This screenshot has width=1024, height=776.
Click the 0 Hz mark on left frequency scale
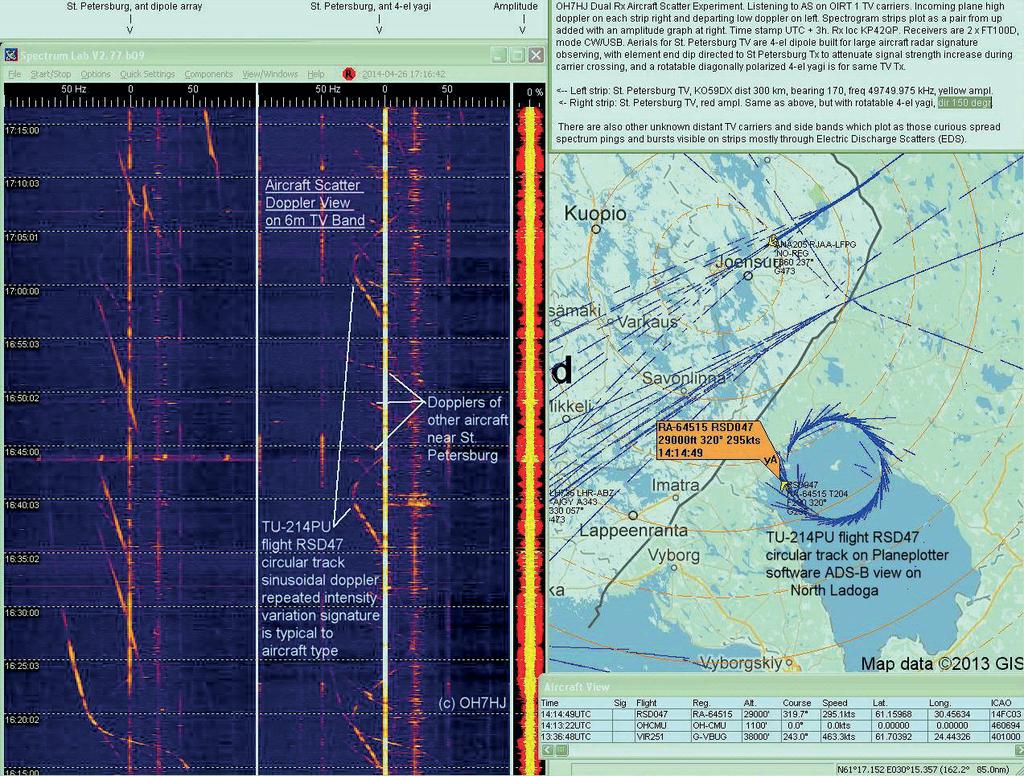pos(131,89)
